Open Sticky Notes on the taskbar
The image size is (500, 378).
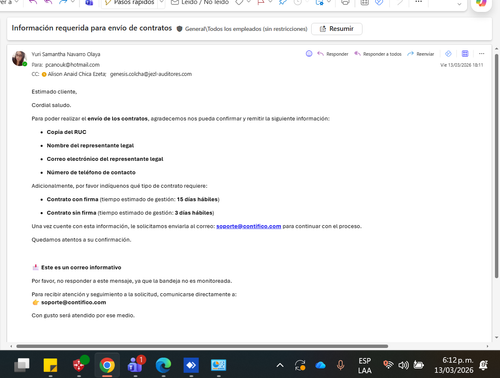50,365
